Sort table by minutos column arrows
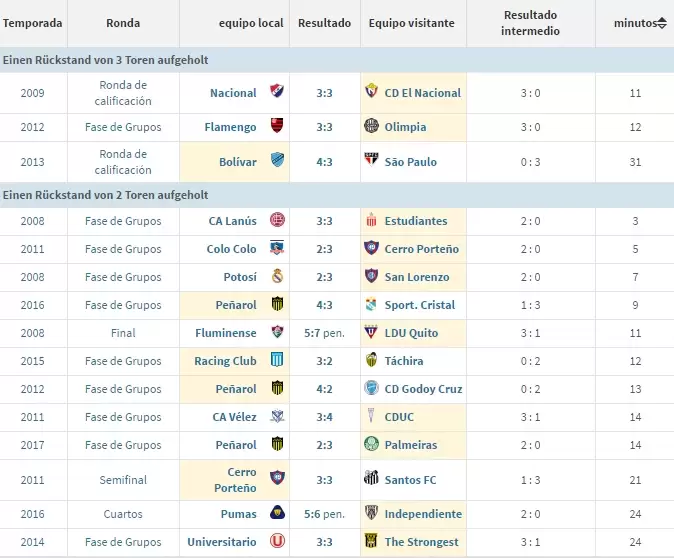Image resolution: width=674 pixels, height=558 pixels. click(x=661, y=23)
